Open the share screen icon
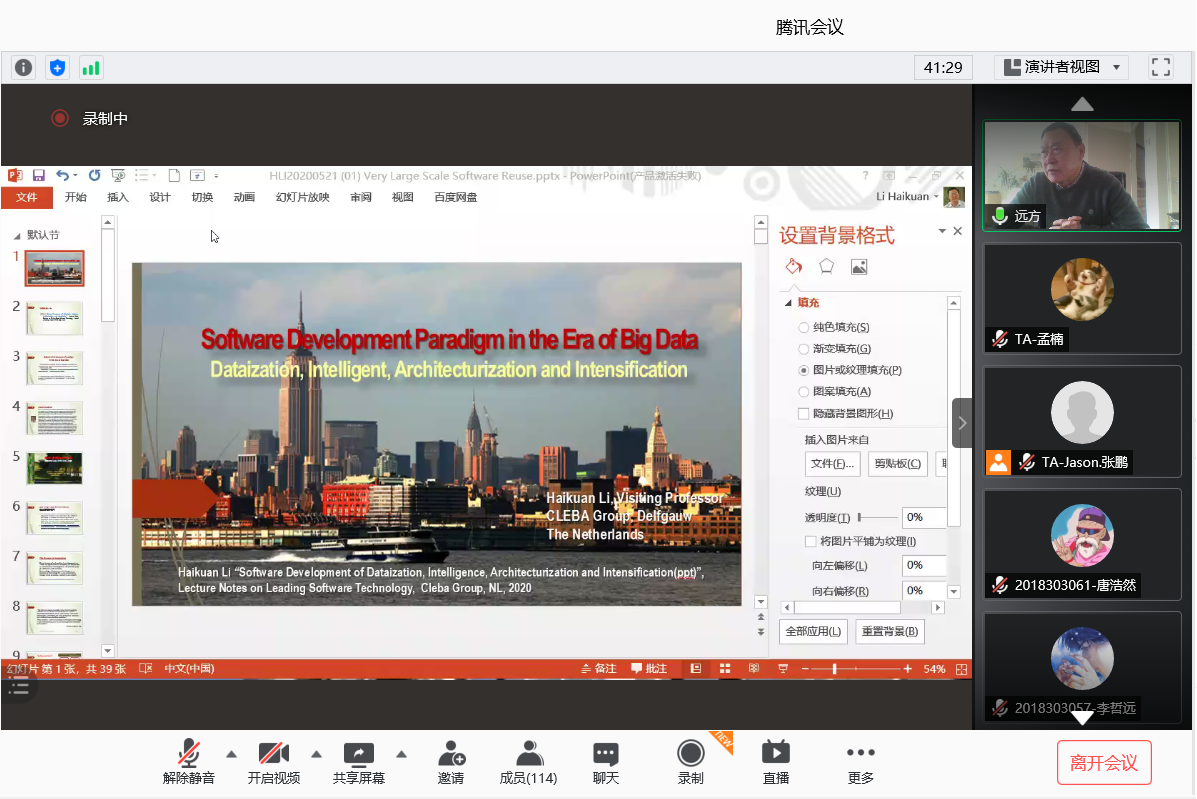The width and height of the screenshot is (1197, 799). click(358, 753)
